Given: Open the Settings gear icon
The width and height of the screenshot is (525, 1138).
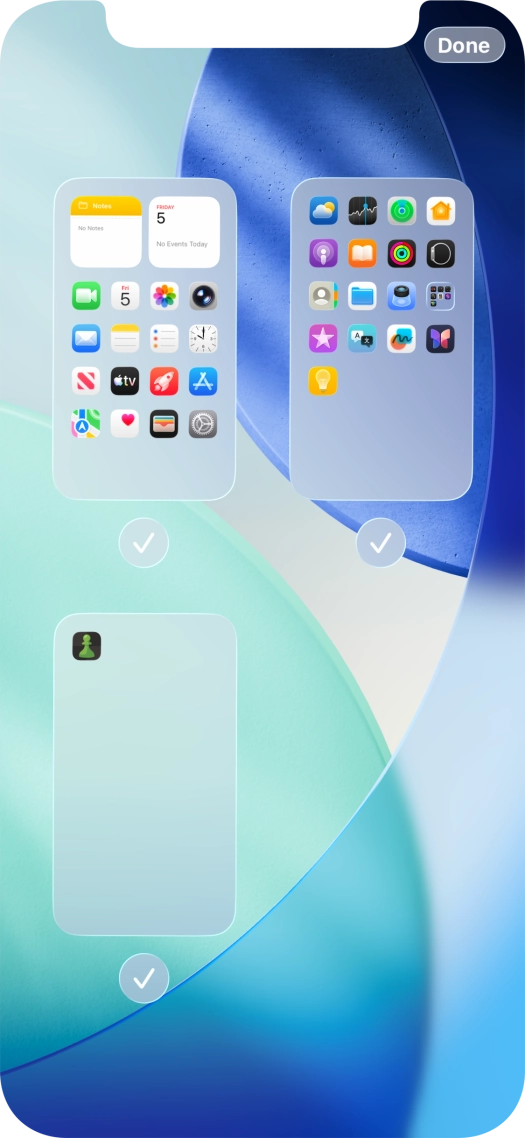Looking at the screenshot, I should [203, 424].
